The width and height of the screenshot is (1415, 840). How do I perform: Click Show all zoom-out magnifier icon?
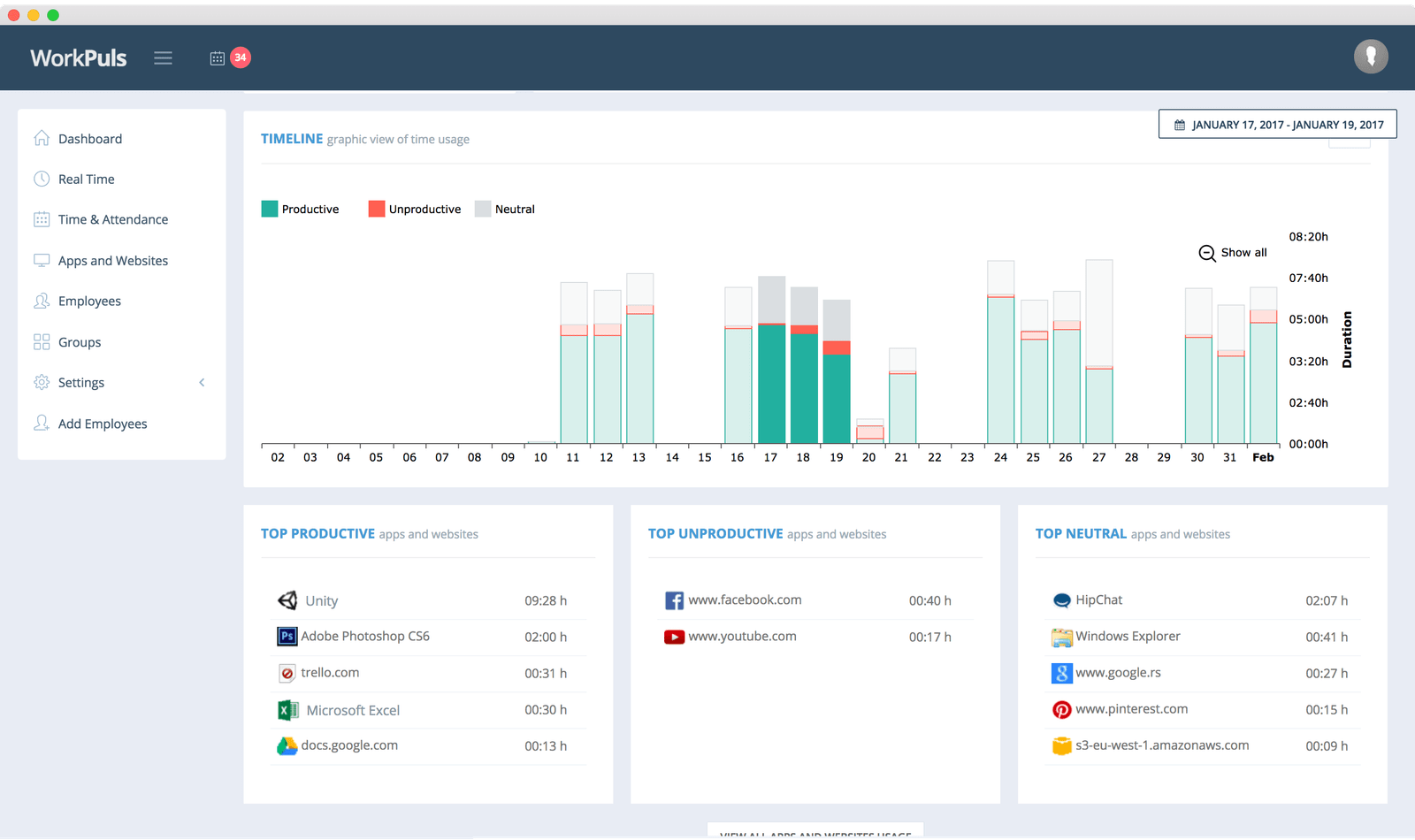[x=1206, y=253]
